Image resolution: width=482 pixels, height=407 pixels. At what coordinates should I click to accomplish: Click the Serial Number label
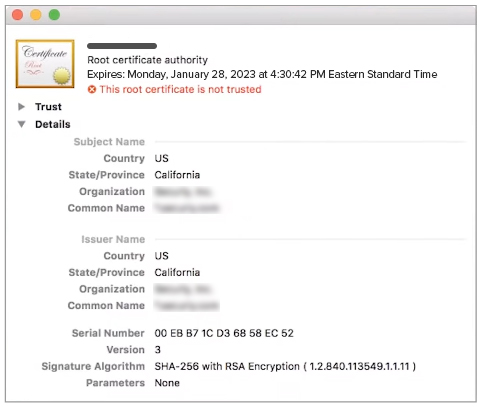tap(108, 333)
